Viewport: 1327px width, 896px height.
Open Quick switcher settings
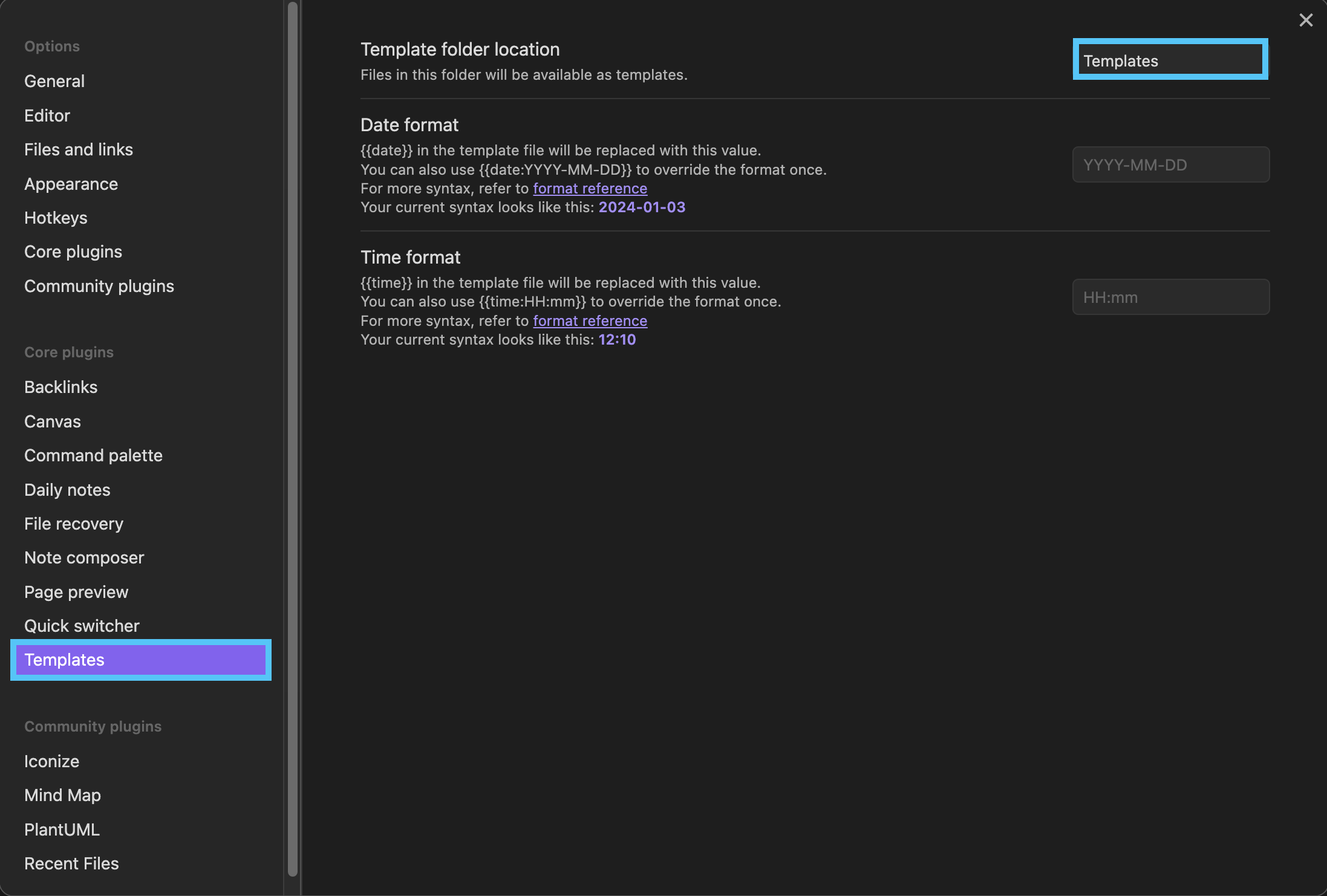(x=82, y=626)
